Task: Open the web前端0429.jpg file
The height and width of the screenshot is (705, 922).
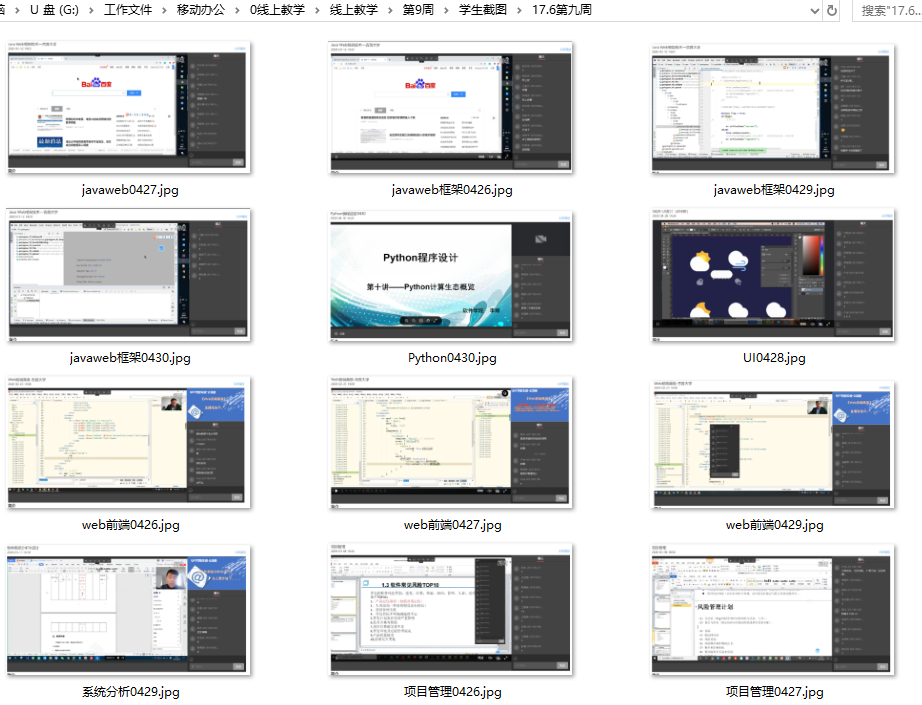Action: point(771,443)
